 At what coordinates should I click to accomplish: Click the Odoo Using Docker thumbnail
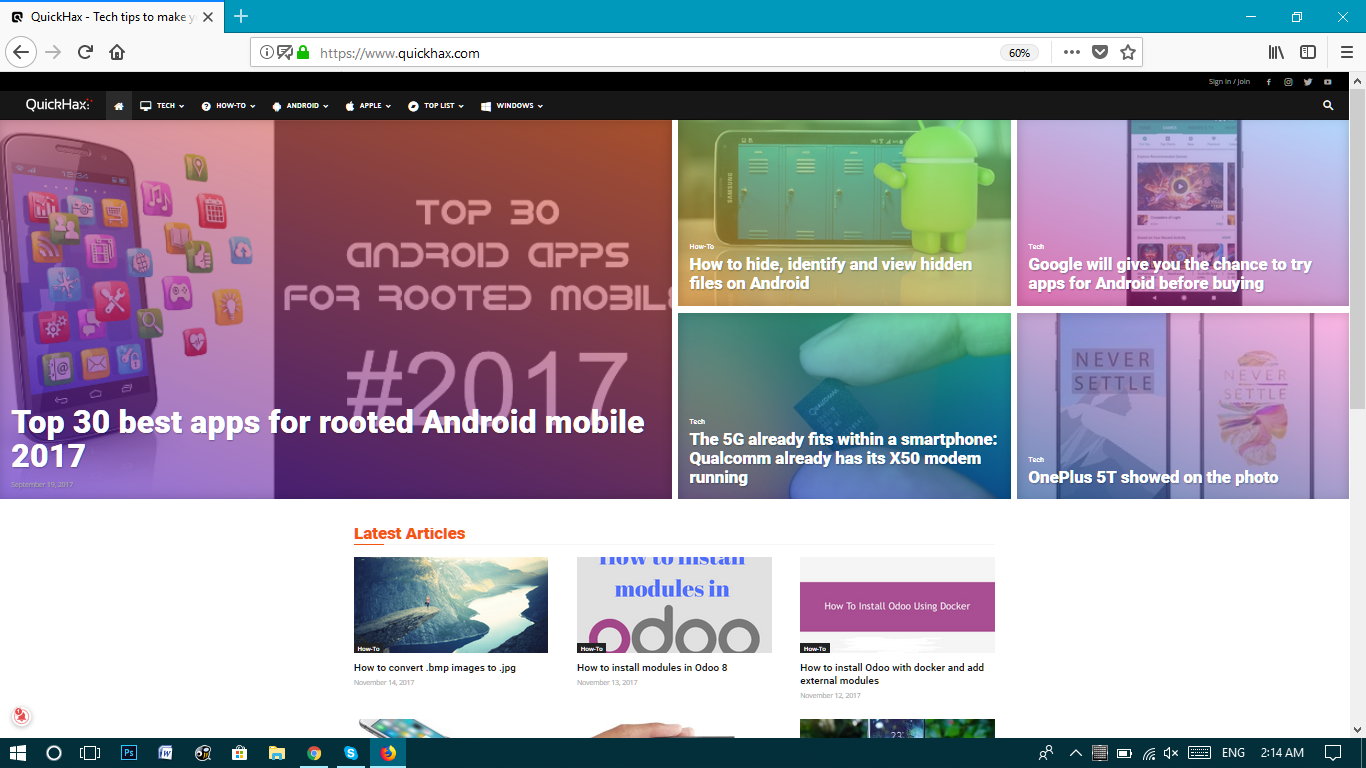[x=897, y=605]
